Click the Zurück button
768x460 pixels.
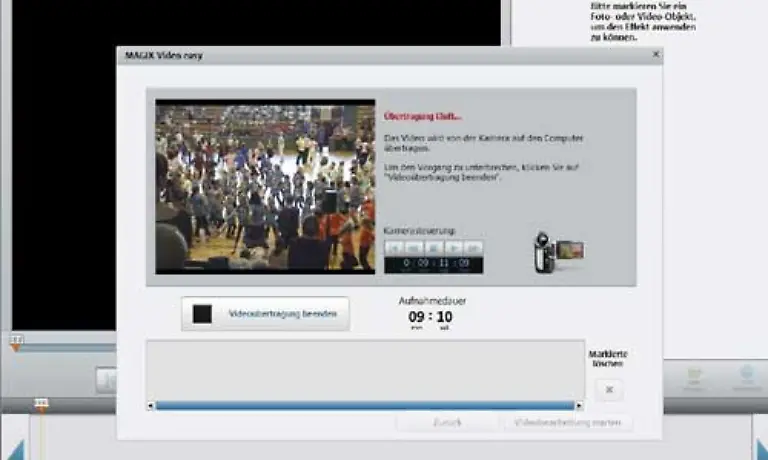446,423
